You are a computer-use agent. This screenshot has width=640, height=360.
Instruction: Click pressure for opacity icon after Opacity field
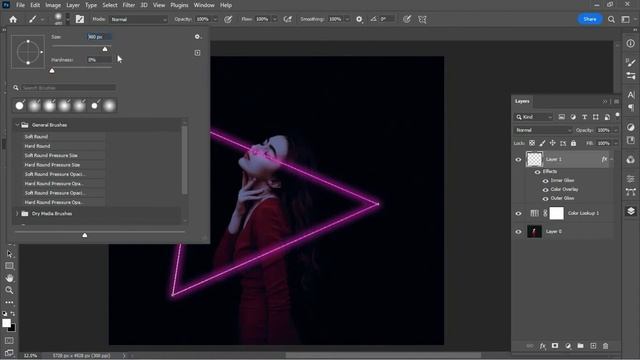click(x=228, y=19)
